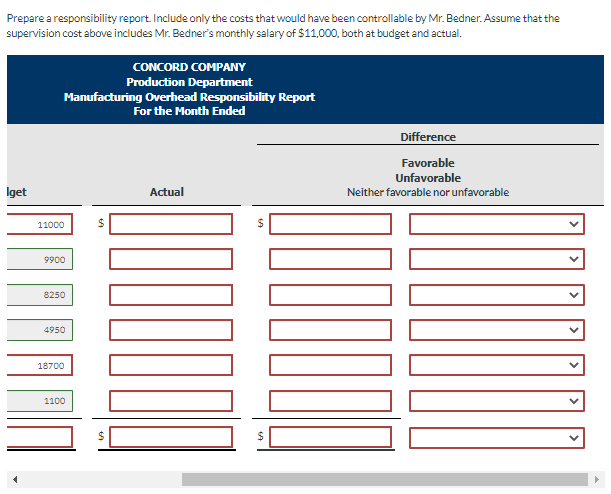Click the horizontal scrollbar thumb

(385, 480)
